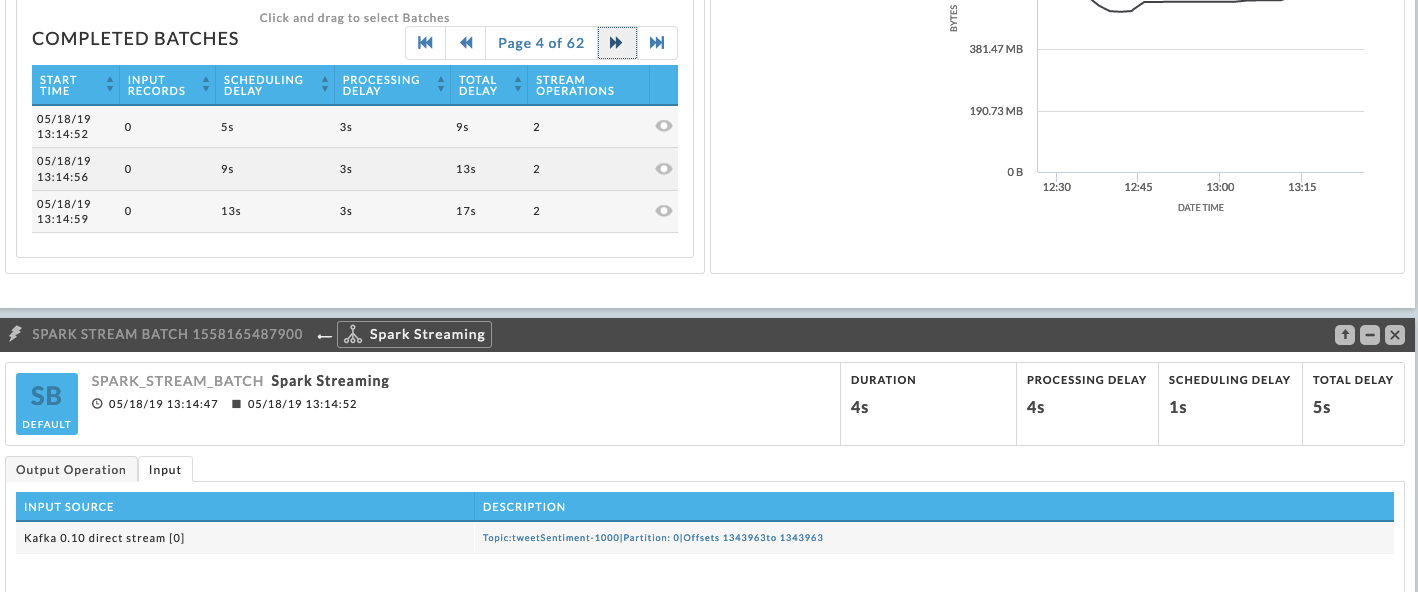The width and height of the screenshot is (1418, 592).
Task: Sort by Scheduling Delay column
Action: pyautogui.click(x=274, y=85)
